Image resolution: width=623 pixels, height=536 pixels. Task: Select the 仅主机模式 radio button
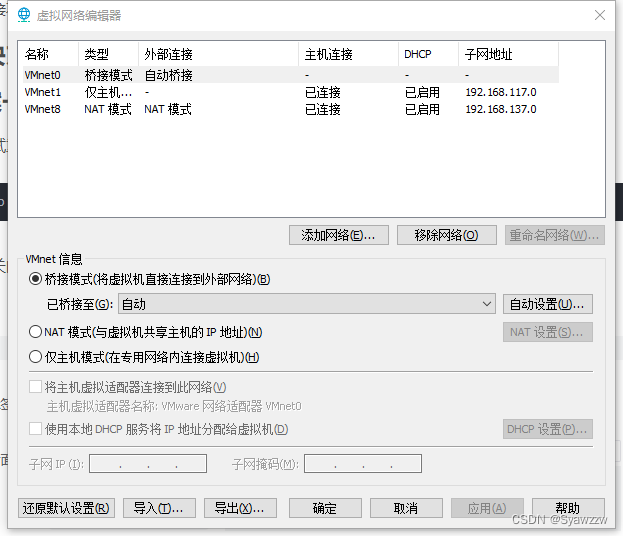click(35, 357)
